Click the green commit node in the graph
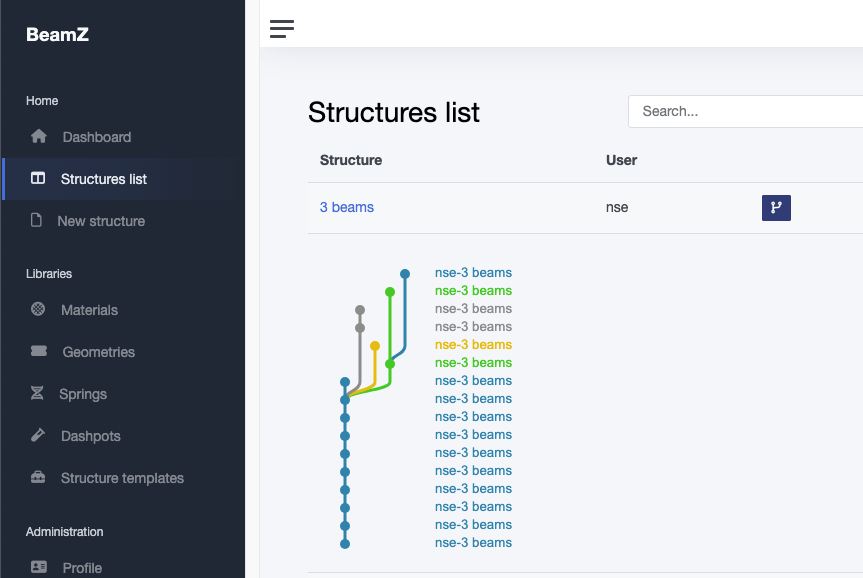 389,292
